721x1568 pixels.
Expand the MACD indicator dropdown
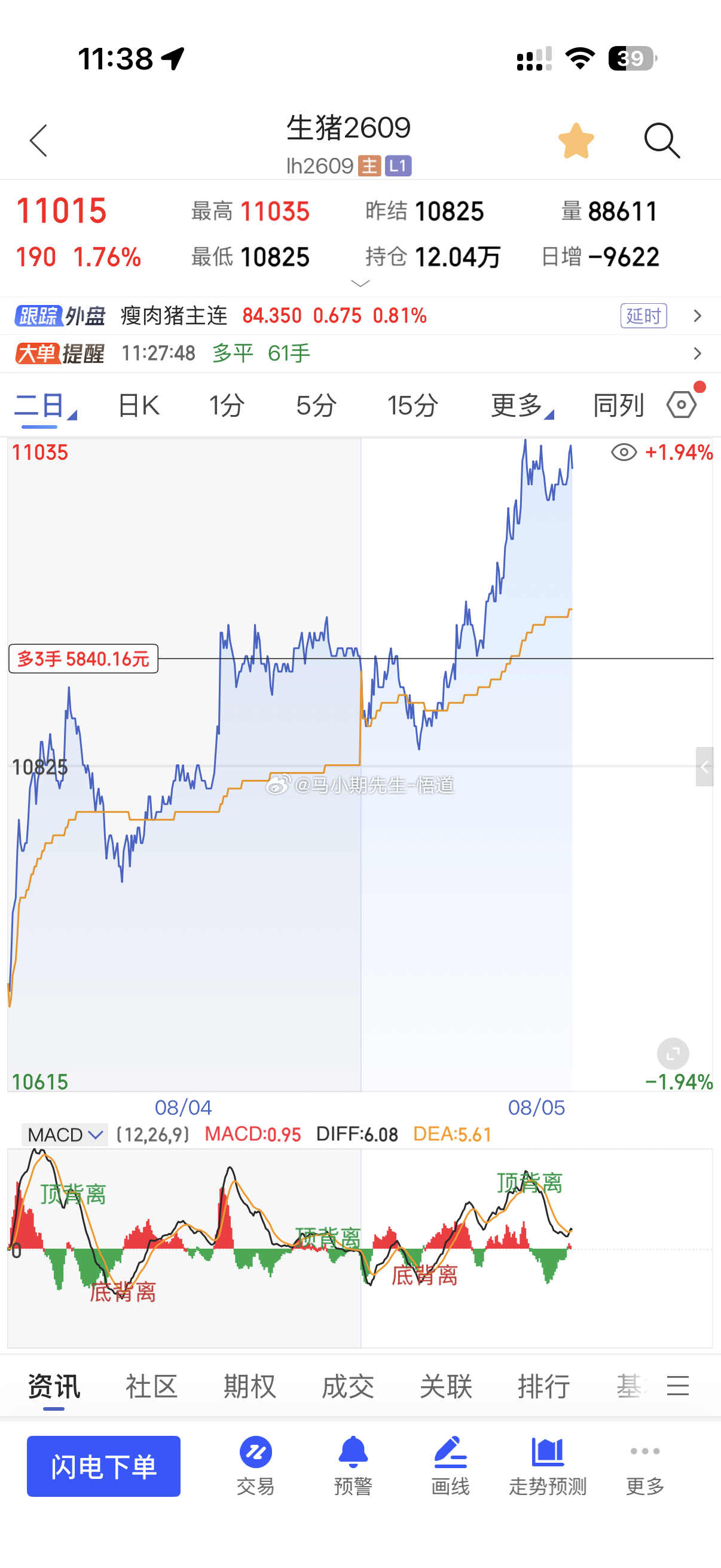64,1134
